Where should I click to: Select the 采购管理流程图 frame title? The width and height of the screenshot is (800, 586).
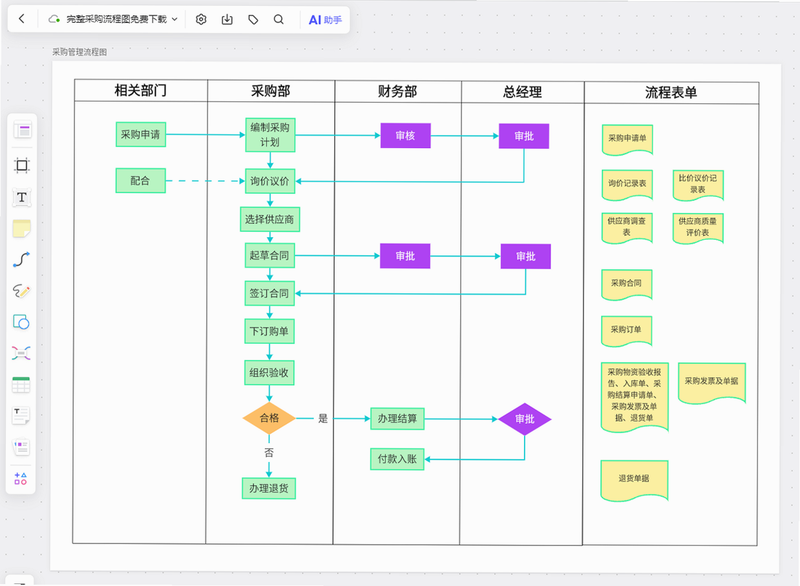[x=80, y=52]
